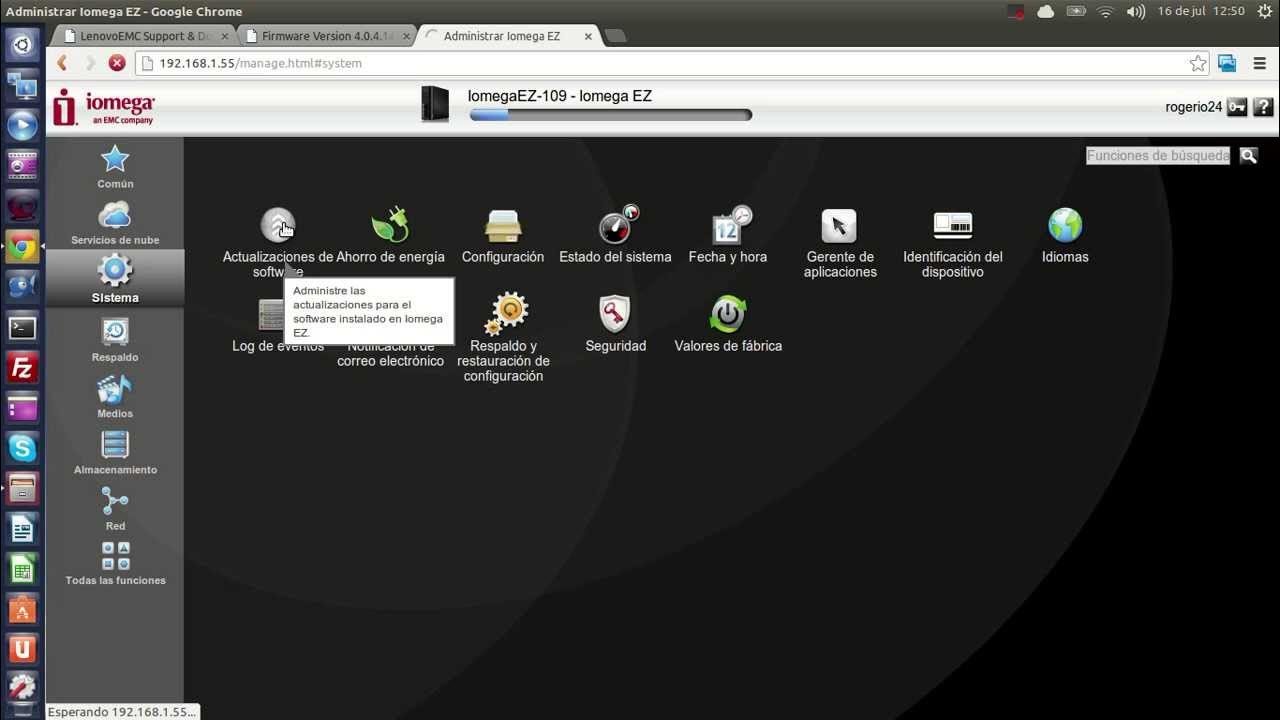The image size is (1280, 720).
Task: Open the Idiomas globe icon
Action: 1065,226
